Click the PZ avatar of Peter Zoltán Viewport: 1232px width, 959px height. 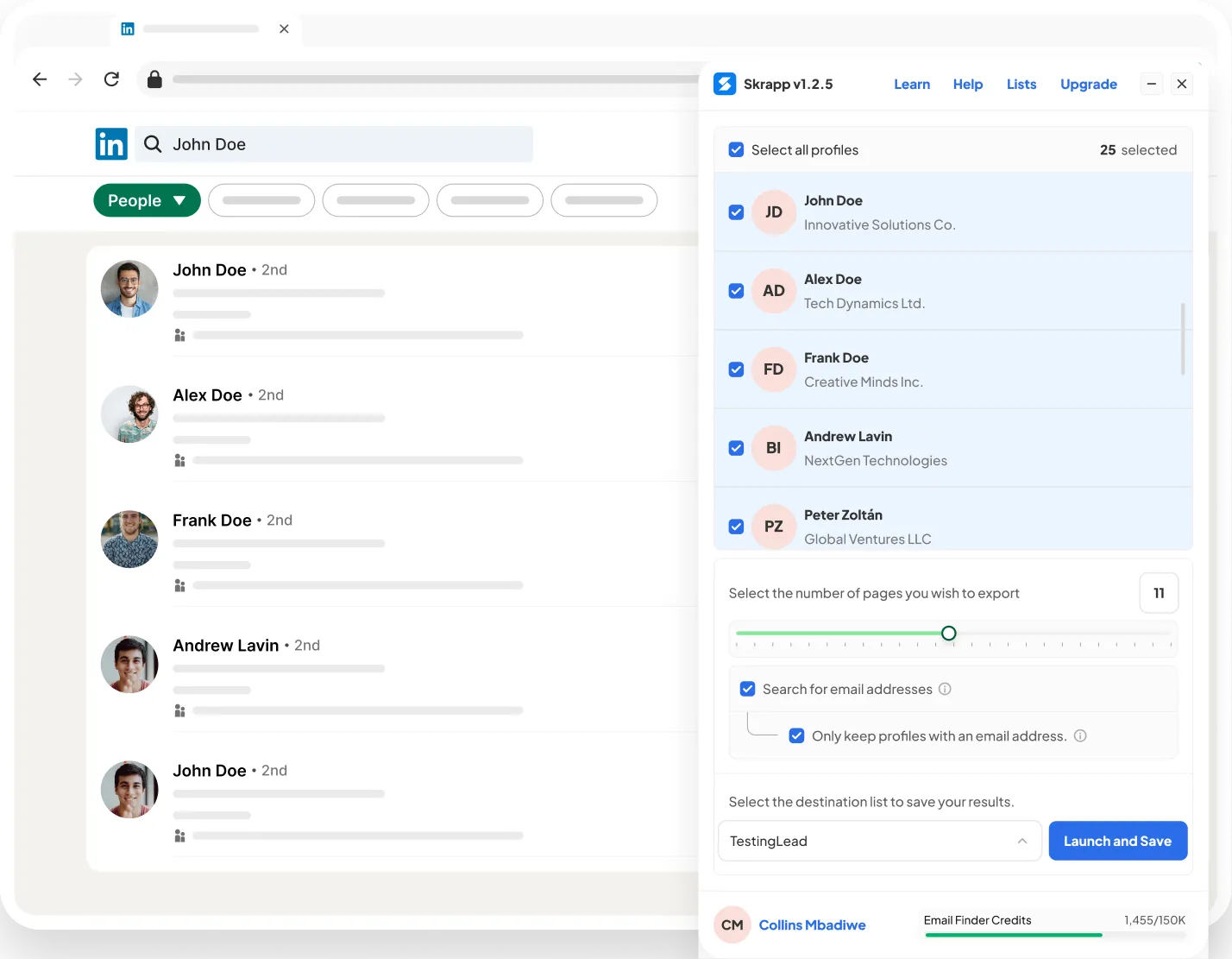pyautogui.click(x=774, y=527)
